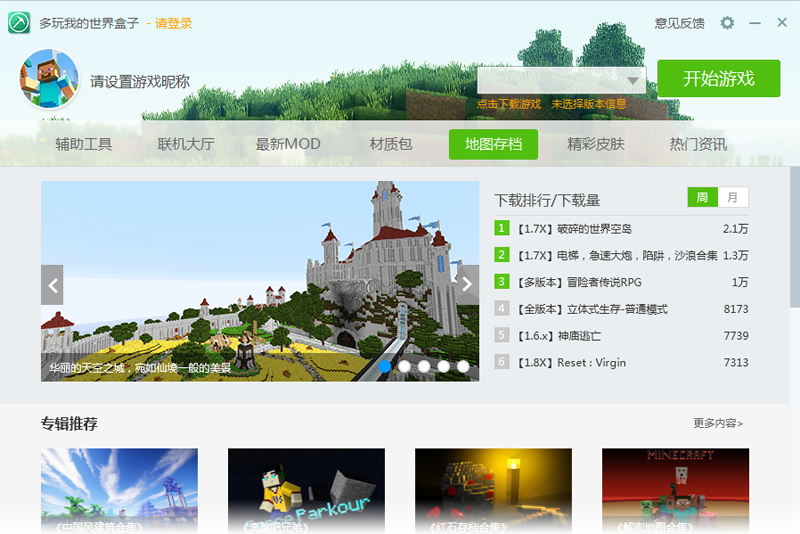Click the 下载排行/下载量 heading
800x534 pixels.
tap(547, 200)
